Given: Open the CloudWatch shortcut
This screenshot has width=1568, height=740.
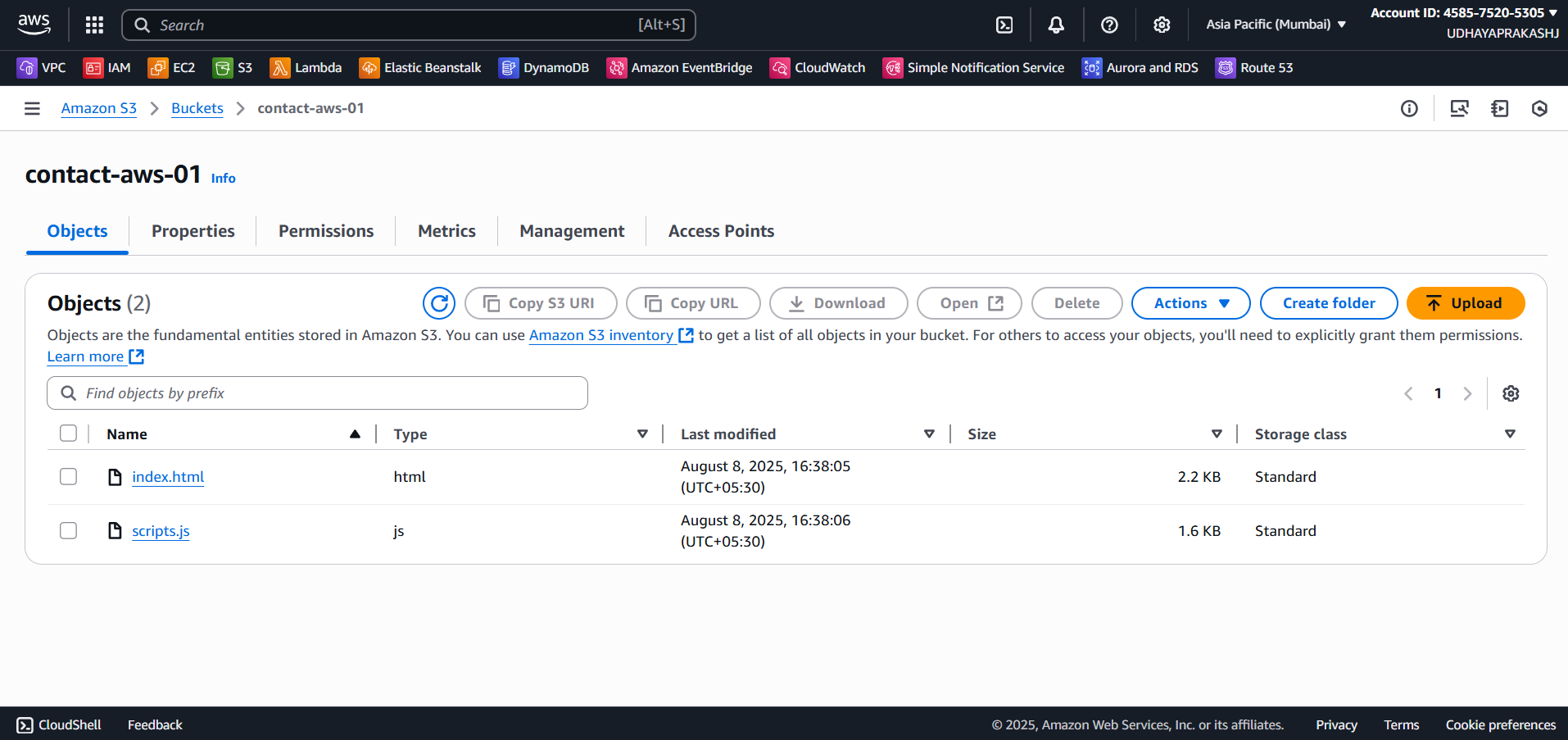Looking at the screenshot, I should [x=818, y=68].
